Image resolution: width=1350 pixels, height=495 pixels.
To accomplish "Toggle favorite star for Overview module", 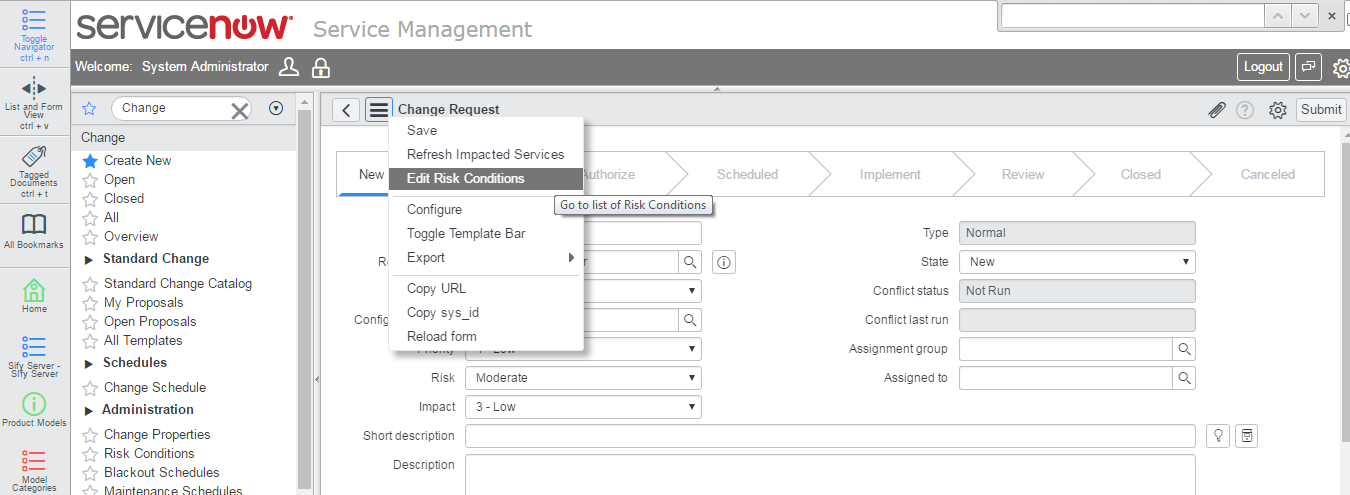I will tap(90, 237).
